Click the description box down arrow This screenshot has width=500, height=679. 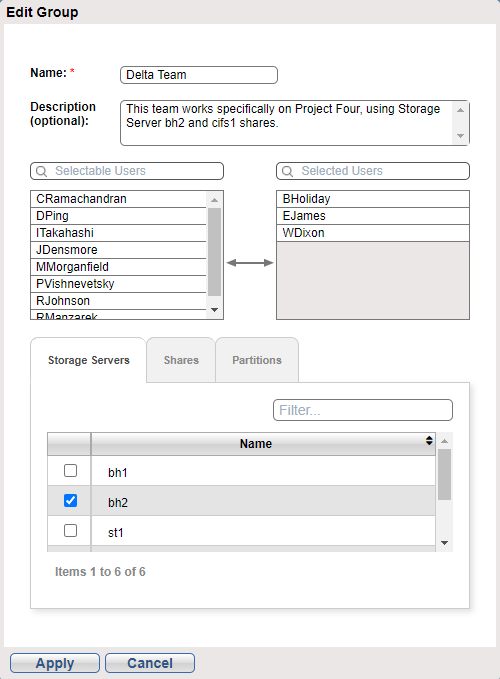[460, 136]
